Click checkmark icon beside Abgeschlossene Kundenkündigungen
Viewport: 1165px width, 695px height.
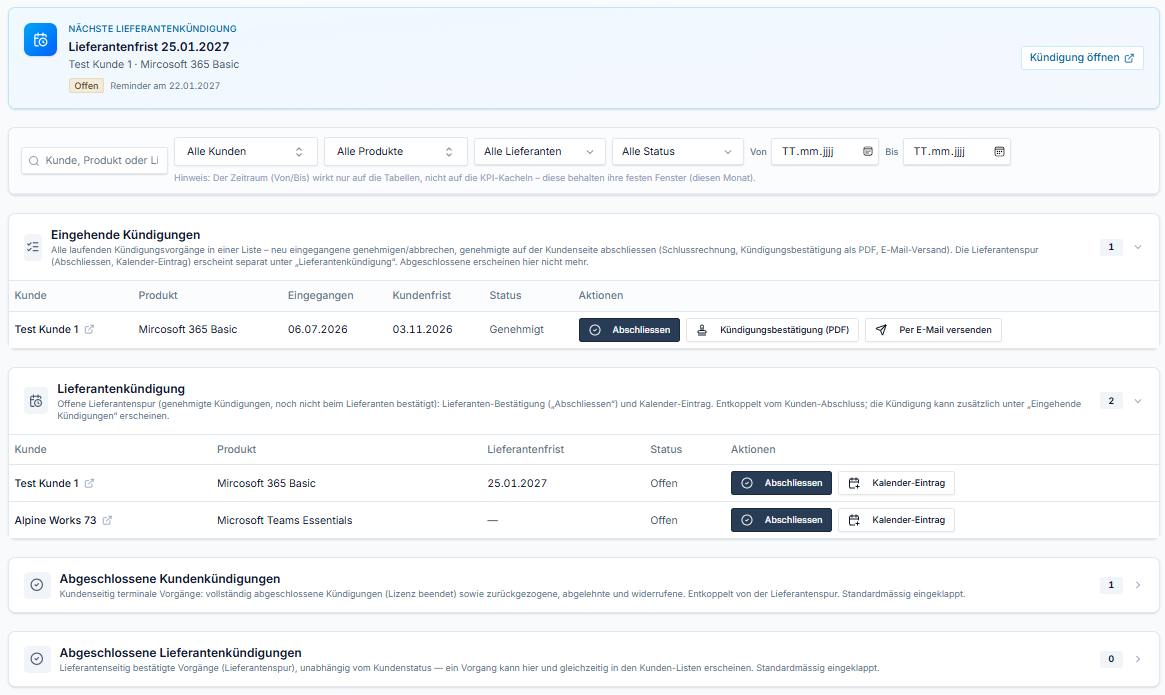pos(36,585)
